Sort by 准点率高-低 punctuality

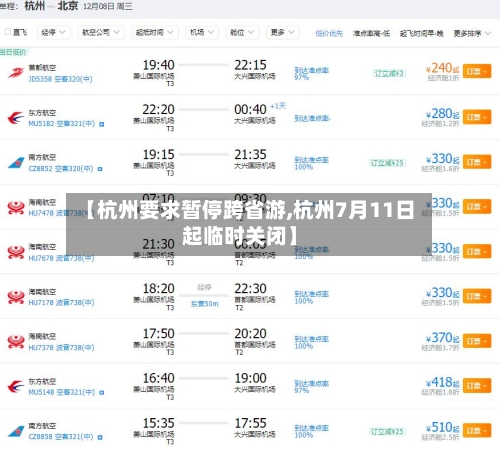[371, 33]
